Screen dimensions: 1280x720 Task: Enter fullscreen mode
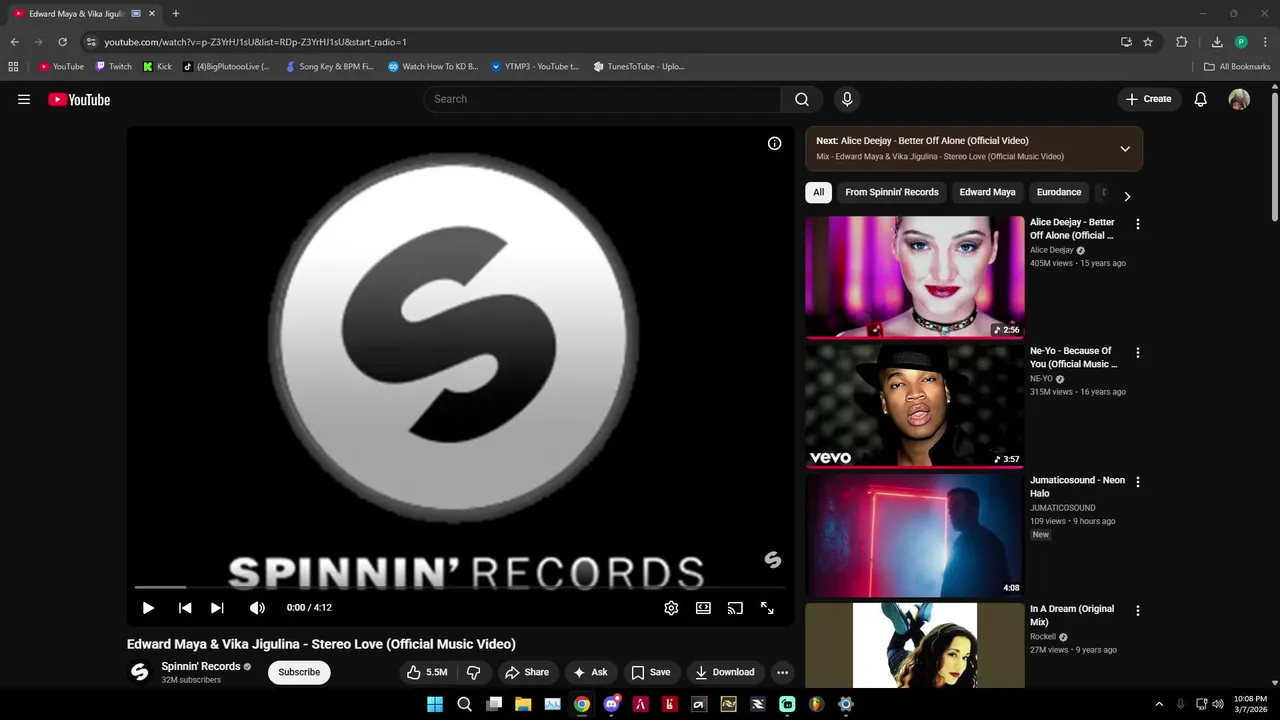pyautogui.click(x=767, y=607)
